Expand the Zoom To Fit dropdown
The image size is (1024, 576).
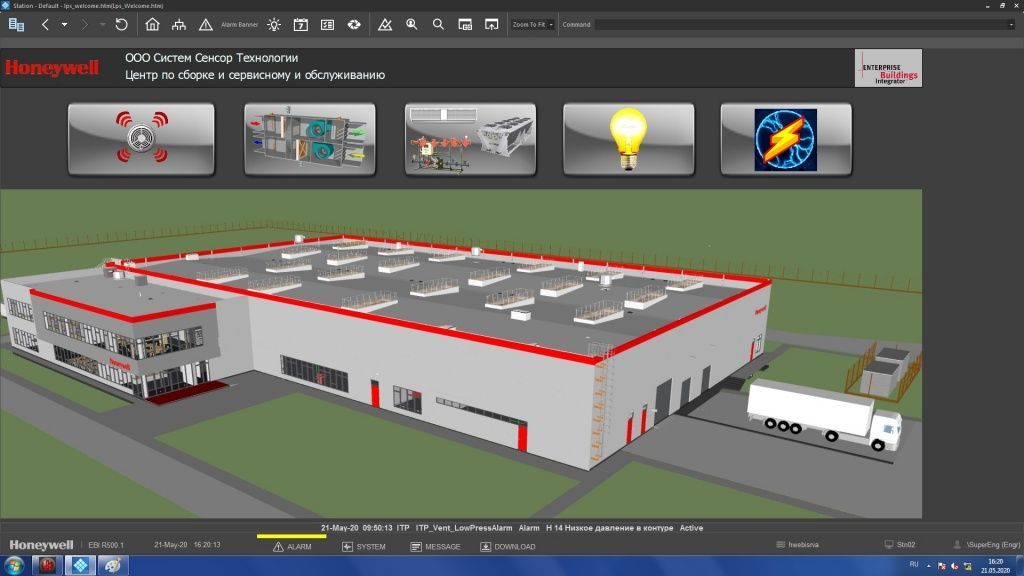coord(551,24)
